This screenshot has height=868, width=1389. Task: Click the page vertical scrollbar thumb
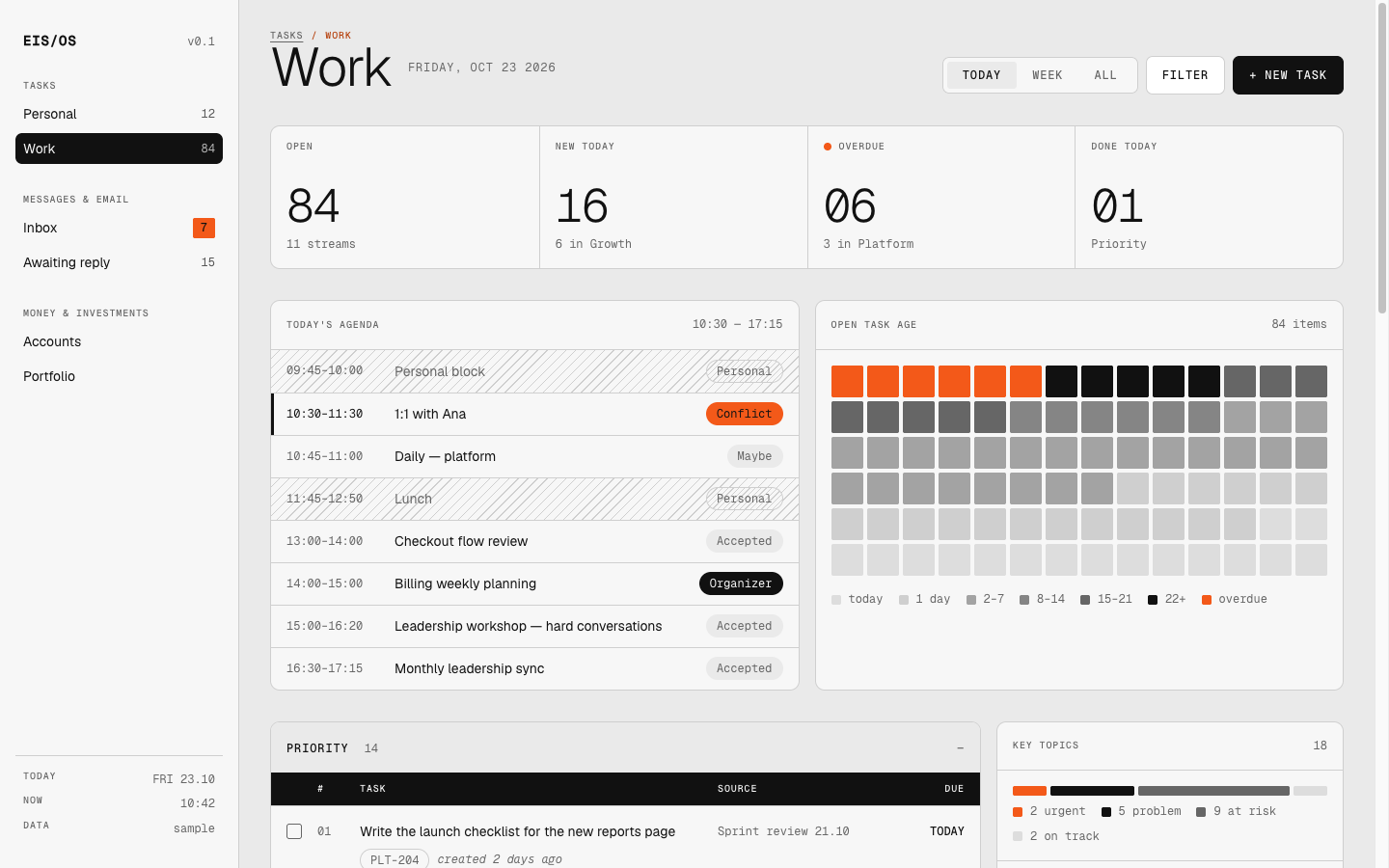click(1382, 159)
